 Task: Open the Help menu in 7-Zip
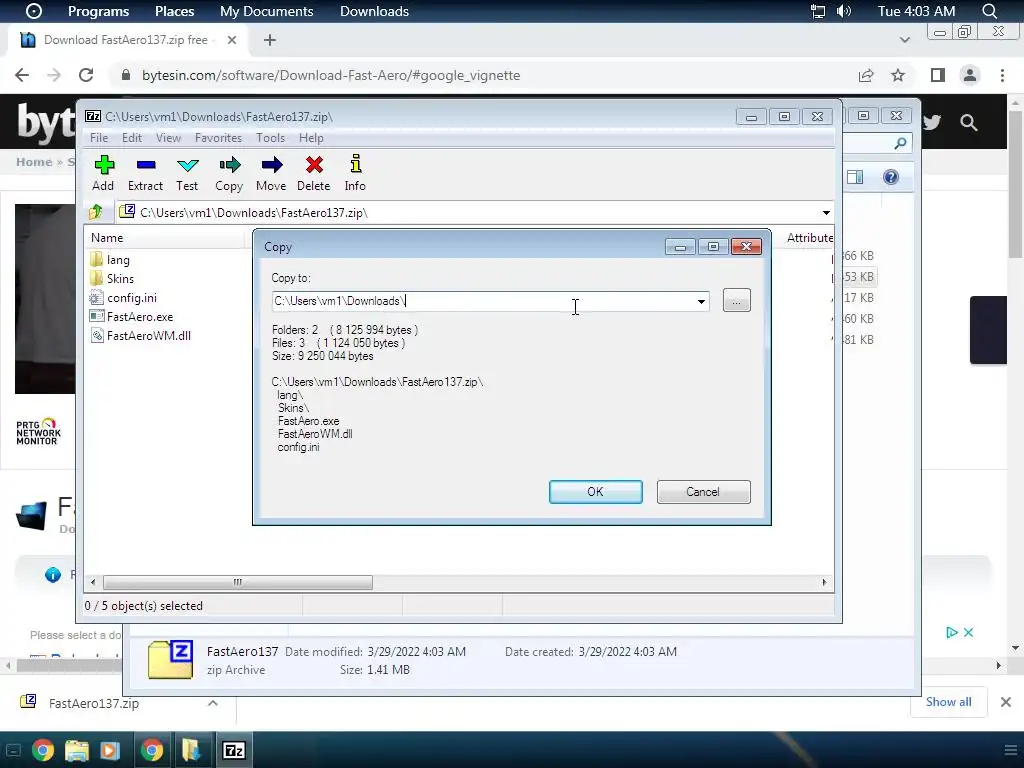click(x=312, y=138)
